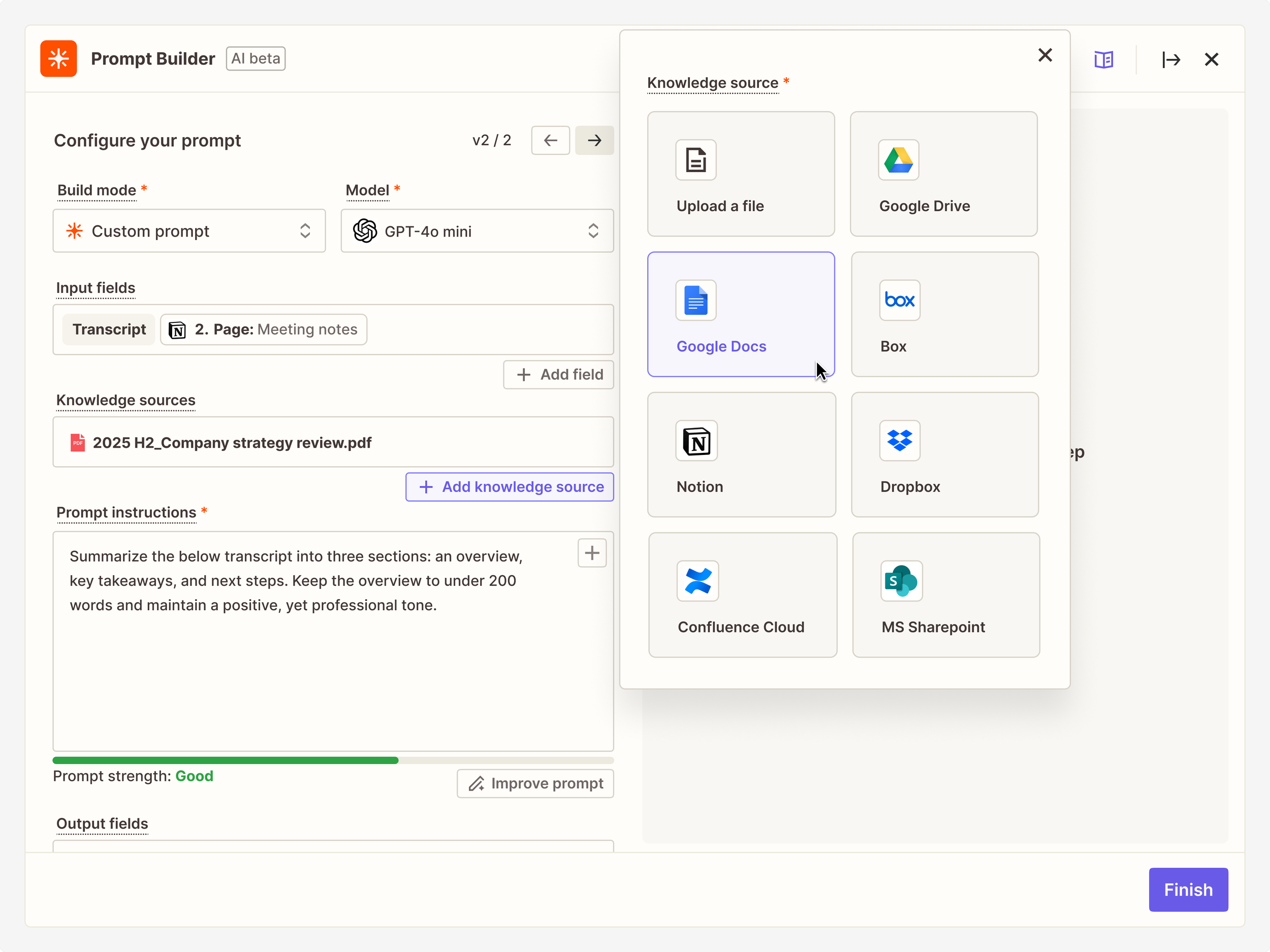
Task: Click Add knowledge source button
Action: (509, 486)
